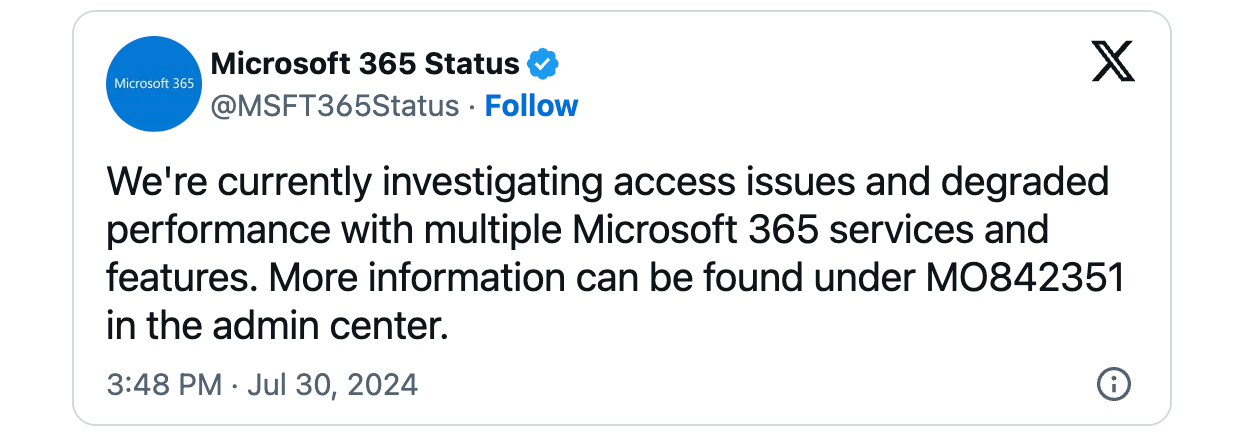Viewport: 1240px width, 432px height.
Task: Click the blue verified checkmark badge
Action: [542, 65]
